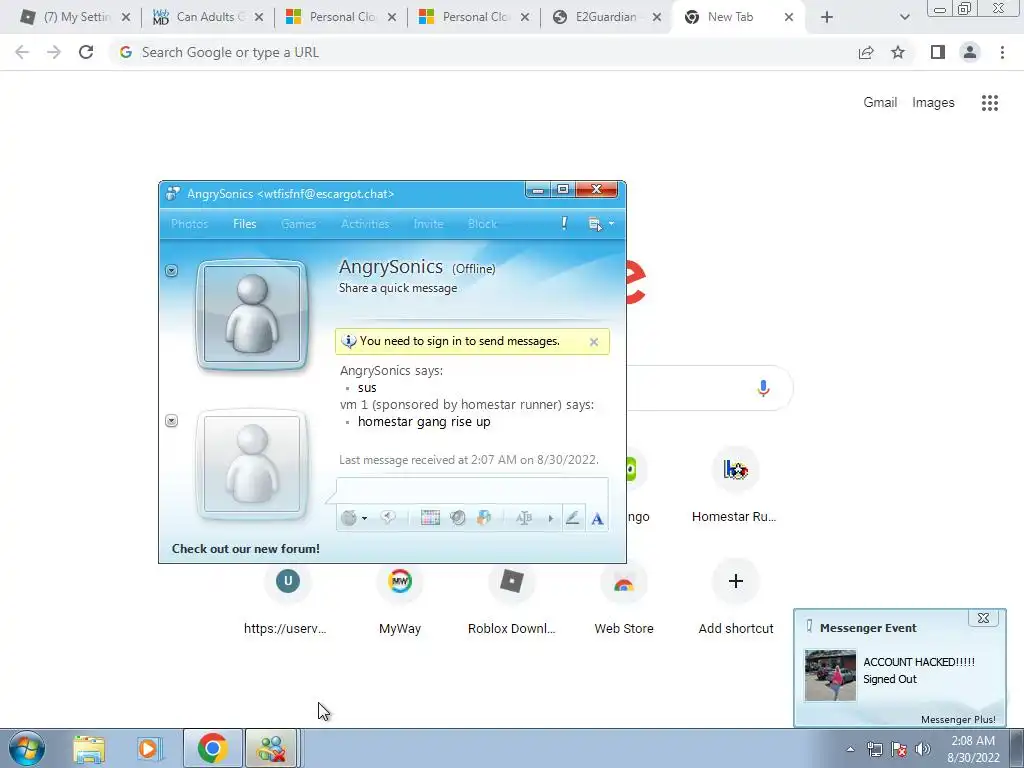The height and width of the screenshot is (768, 1024).
Task: Open the Photos menu in chat window
Action: point(189,224)
